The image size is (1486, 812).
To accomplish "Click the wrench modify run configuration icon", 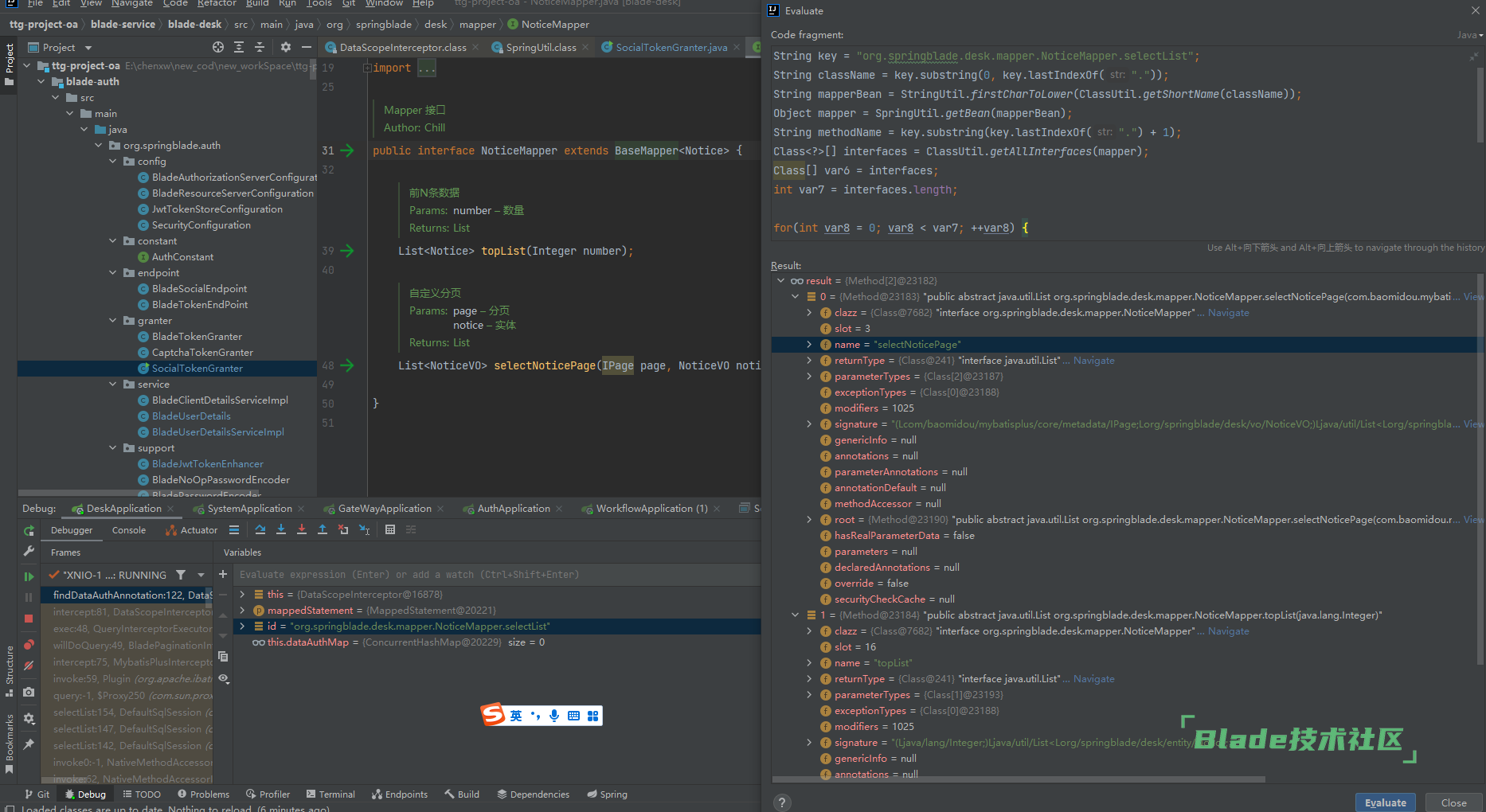I will (29, 551).
